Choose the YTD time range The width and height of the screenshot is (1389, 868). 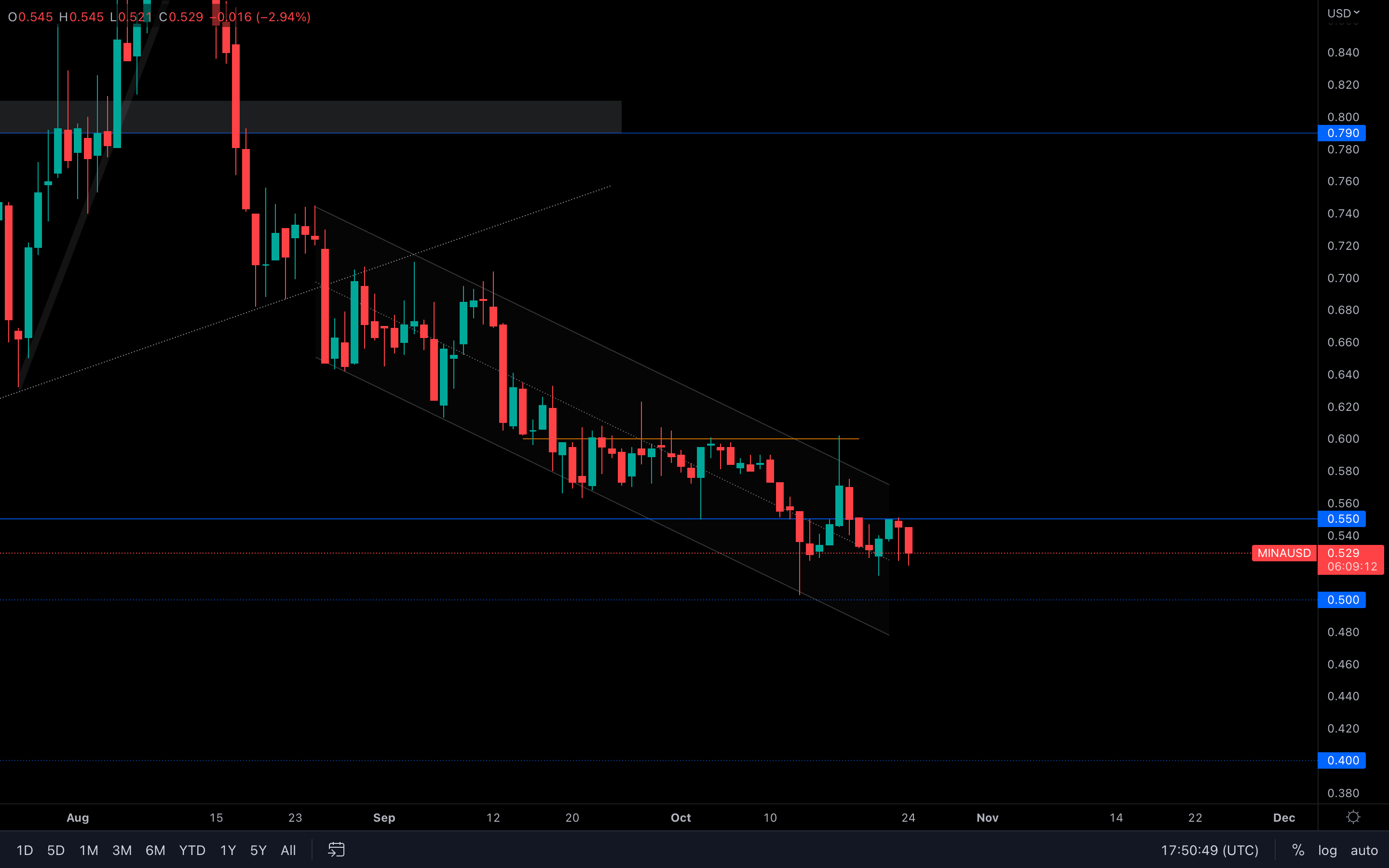coord(191,850)
